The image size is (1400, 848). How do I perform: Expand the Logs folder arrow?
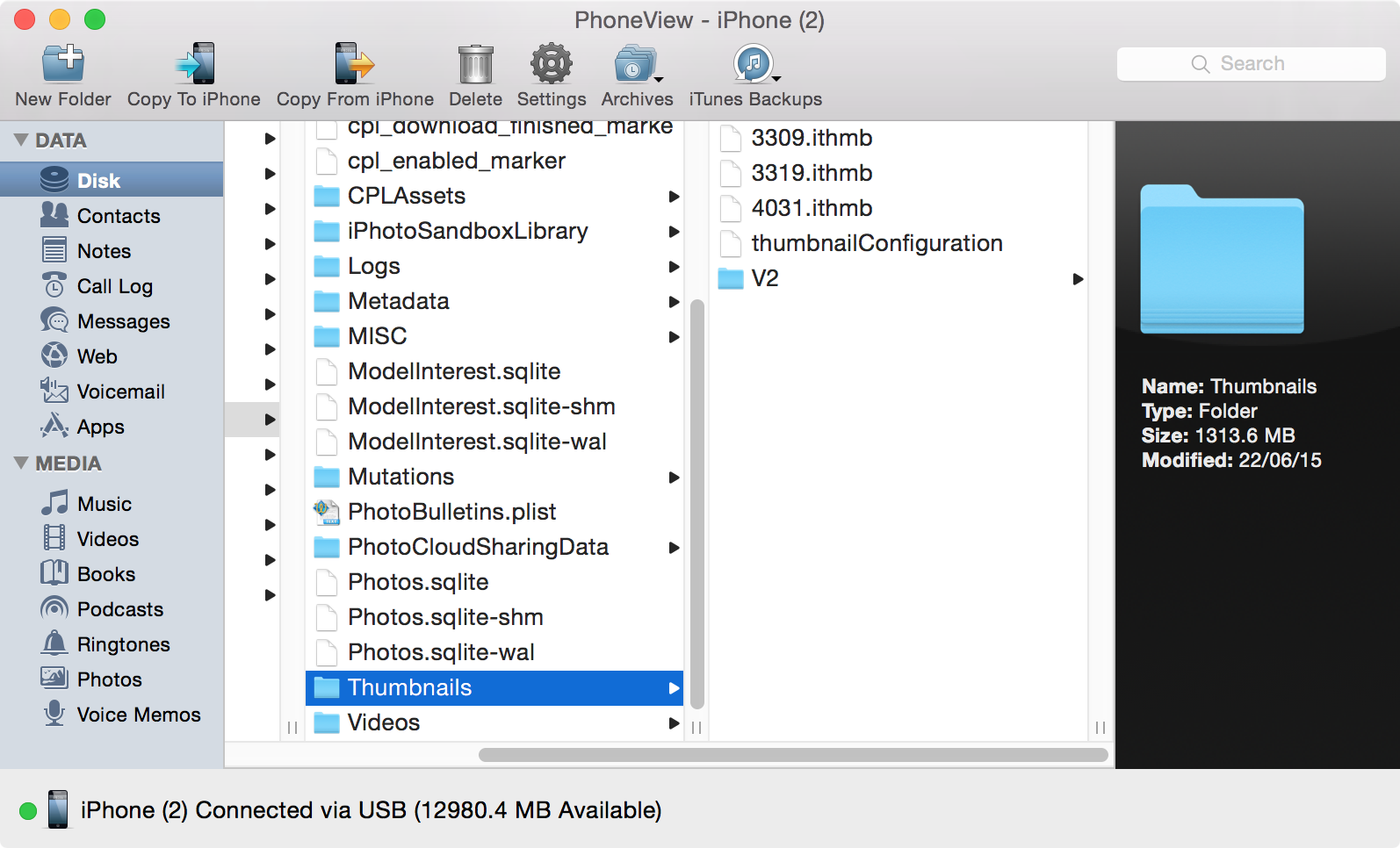click(x=674, y=267)
